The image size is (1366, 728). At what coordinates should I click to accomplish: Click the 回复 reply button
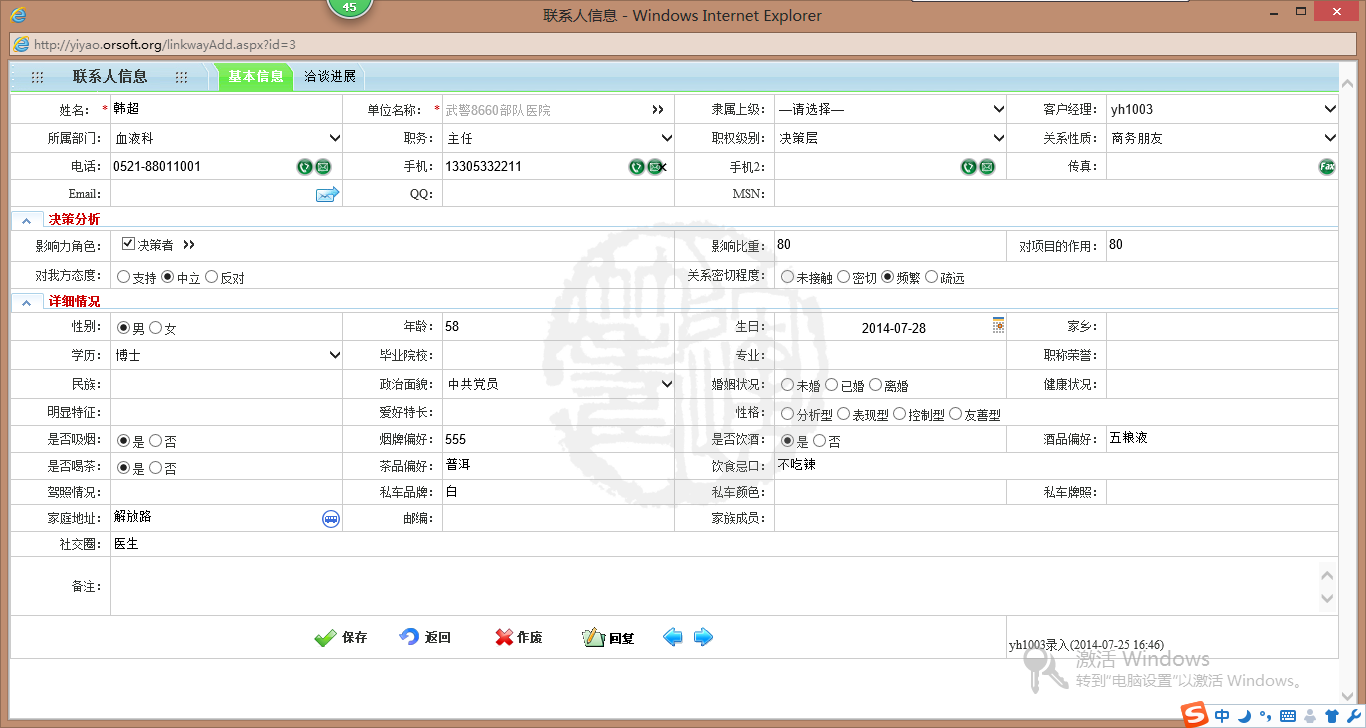point(609,638)
